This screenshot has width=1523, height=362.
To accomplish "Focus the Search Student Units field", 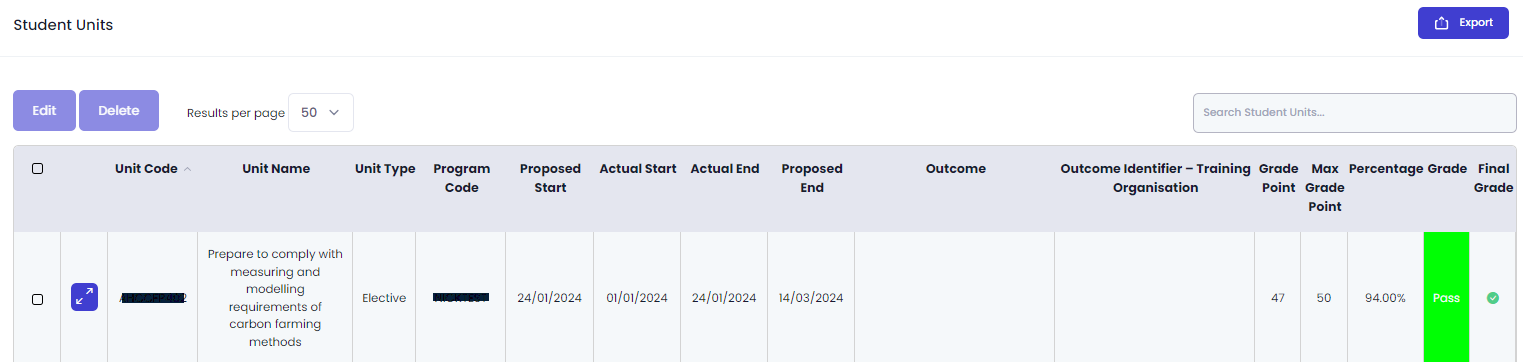I will click(1355, 113).
